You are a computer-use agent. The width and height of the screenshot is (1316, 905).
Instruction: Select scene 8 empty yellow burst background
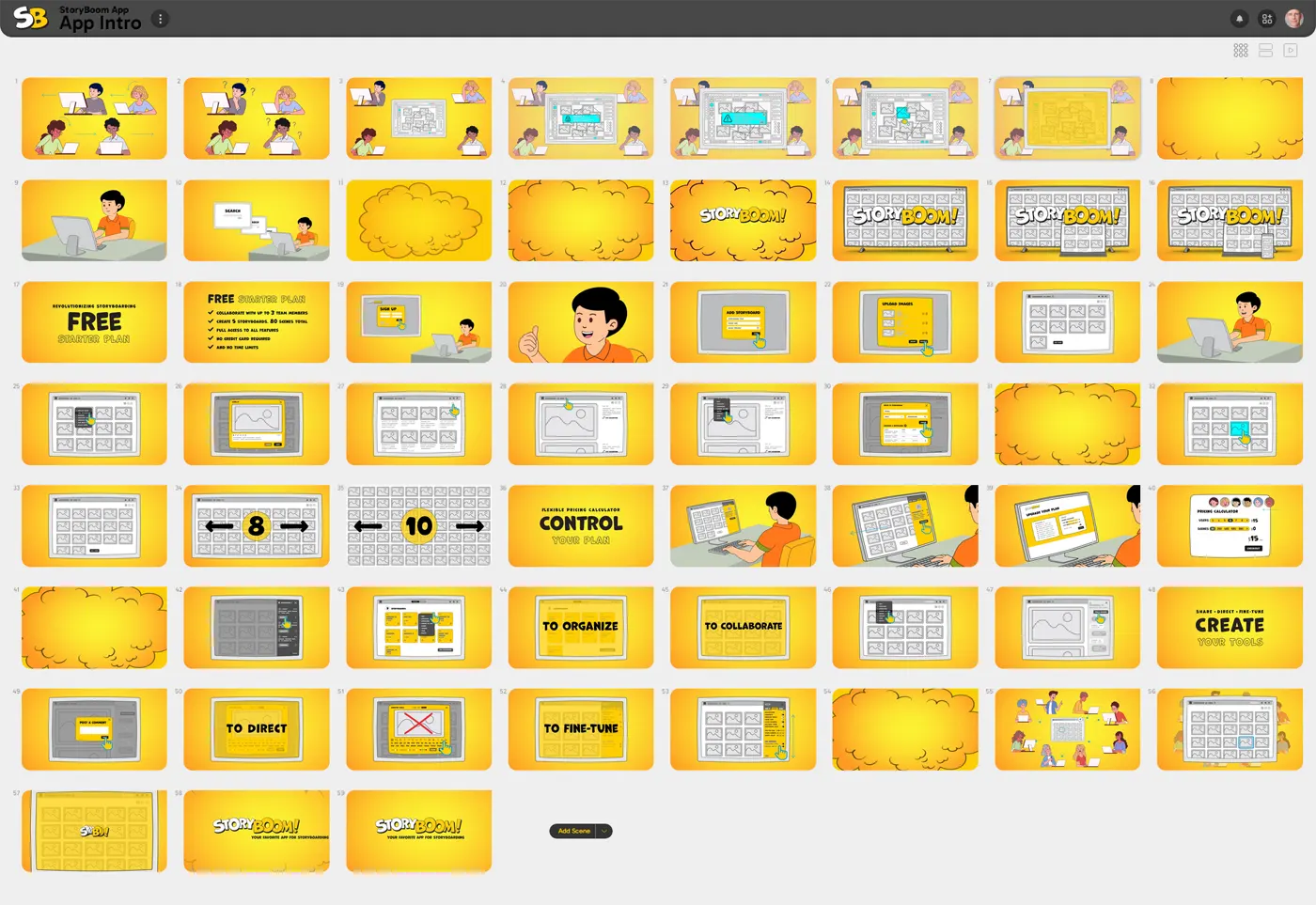[x=1230, y=118]
